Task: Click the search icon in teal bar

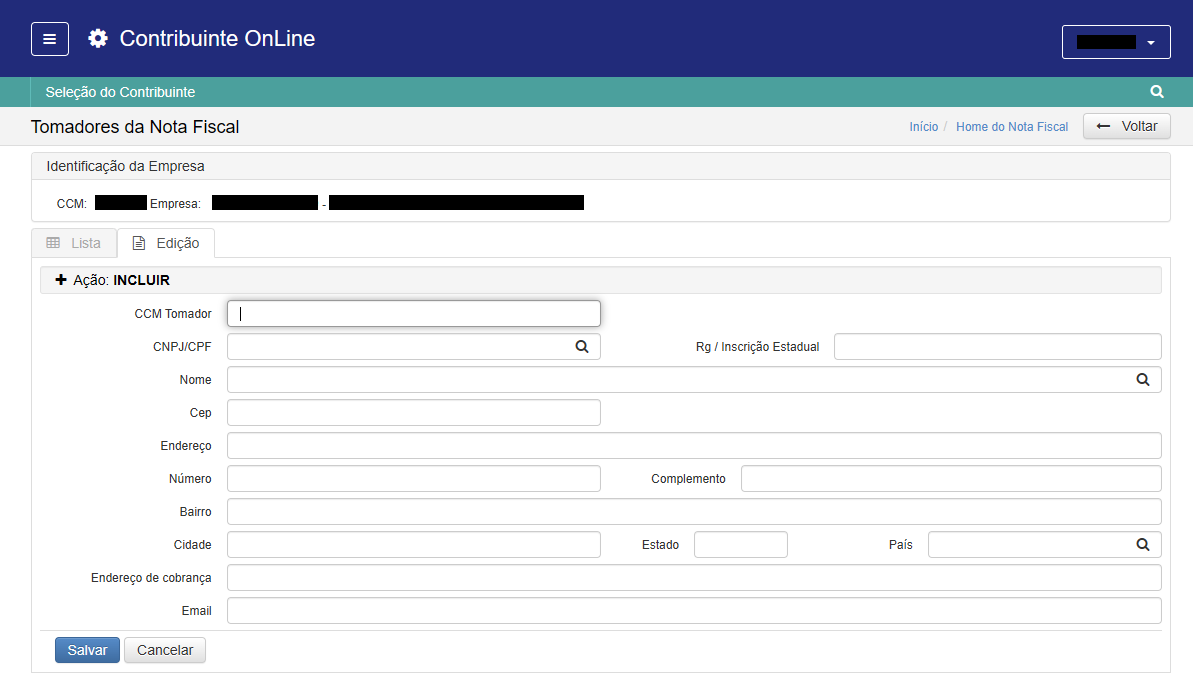Action: tap(1157, 92)
